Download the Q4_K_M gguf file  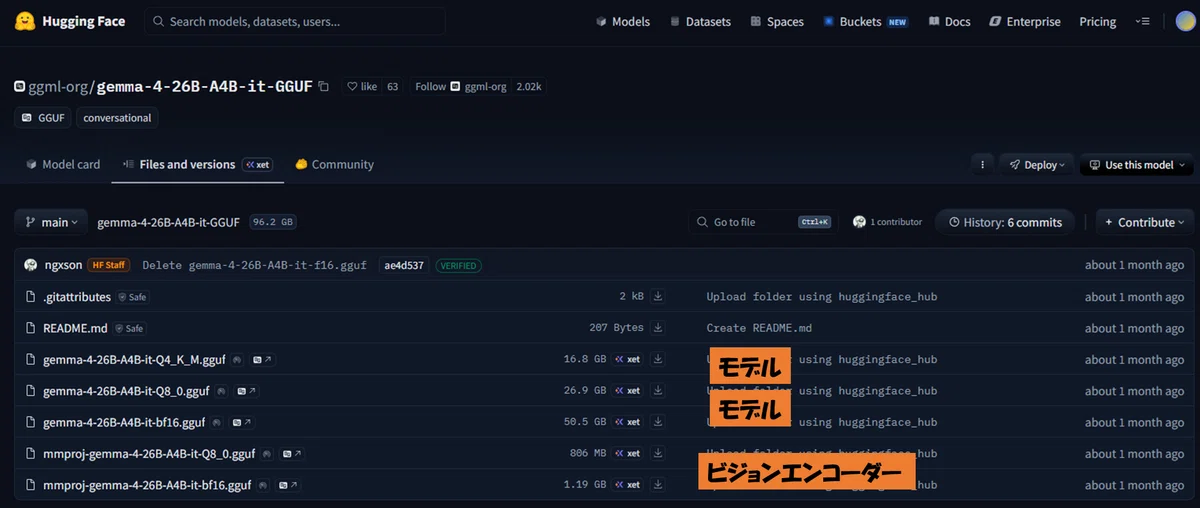tap(658, 359)
